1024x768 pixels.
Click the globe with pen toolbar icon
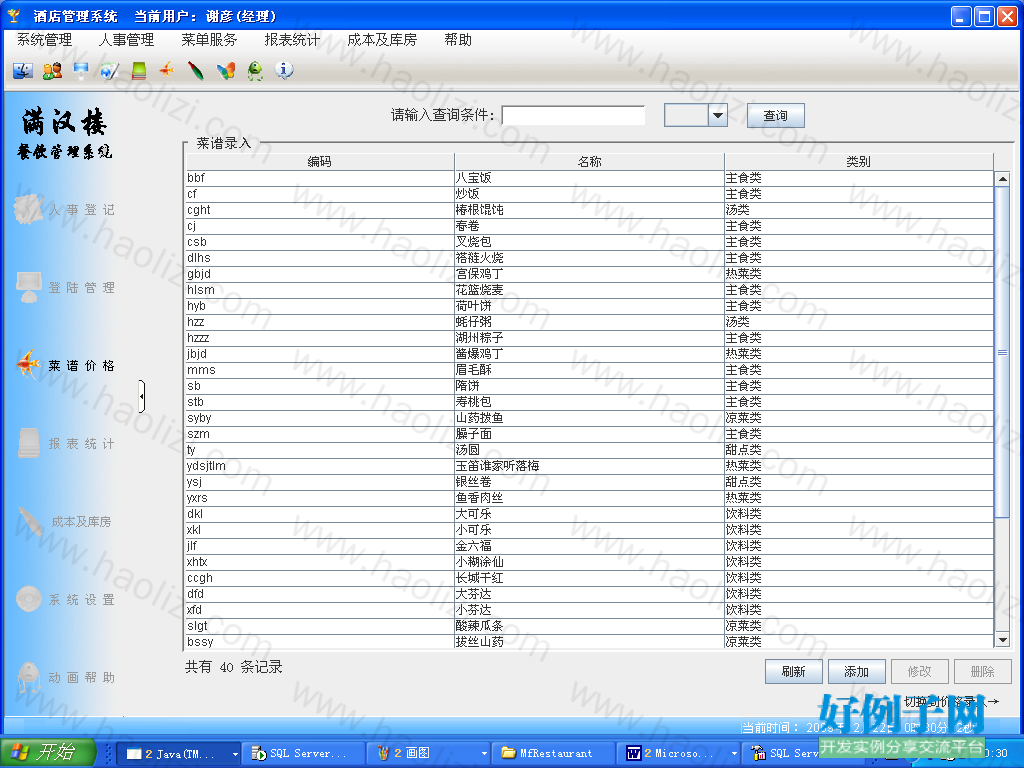pos(110,70)
